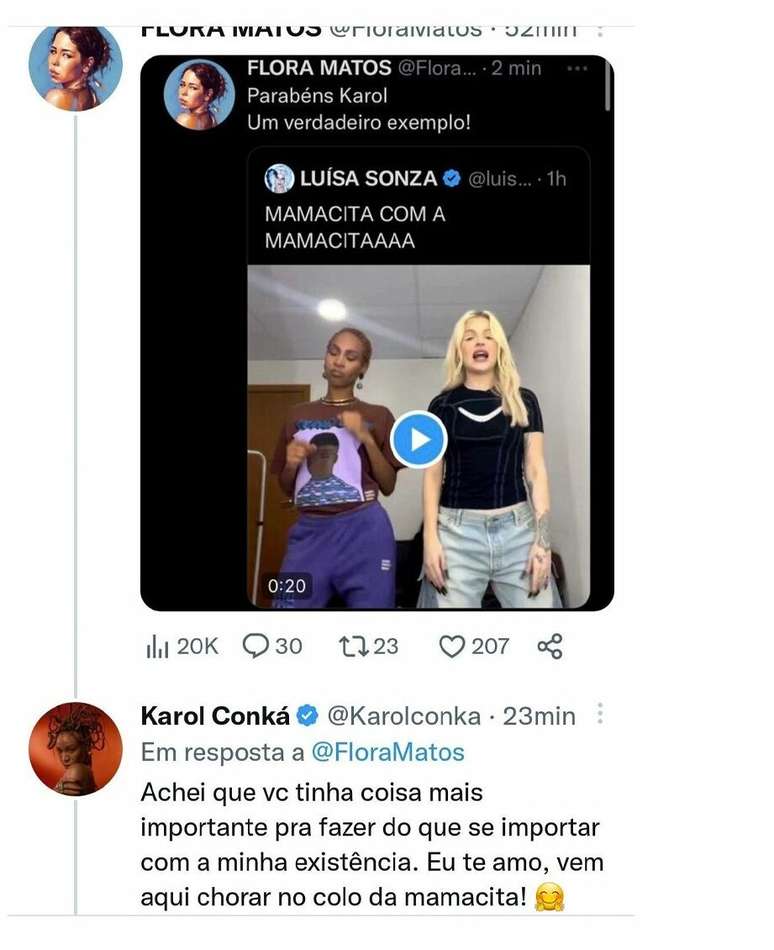Like the tweet with the heart icon
Image resolution: width=774 pixels, height=950 pixels.
click(x=453, y=647)
